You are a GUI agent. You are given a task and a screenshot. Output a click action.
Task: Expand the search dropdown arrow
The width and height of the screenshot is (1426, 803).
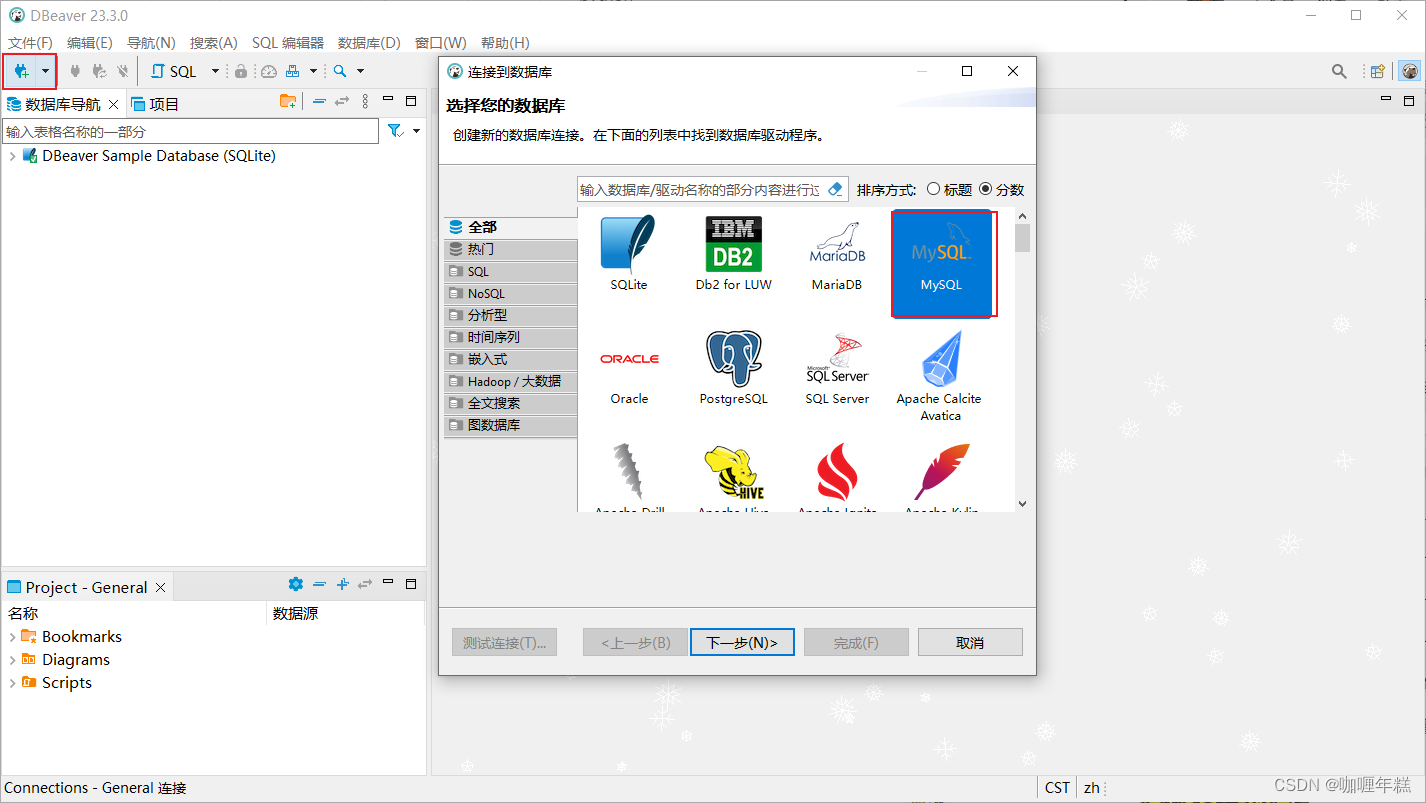361,71
